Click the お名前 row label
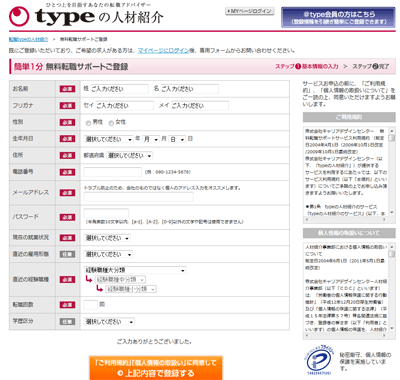Viewport: 400px width, 380px height. click(x=20, y=89)
